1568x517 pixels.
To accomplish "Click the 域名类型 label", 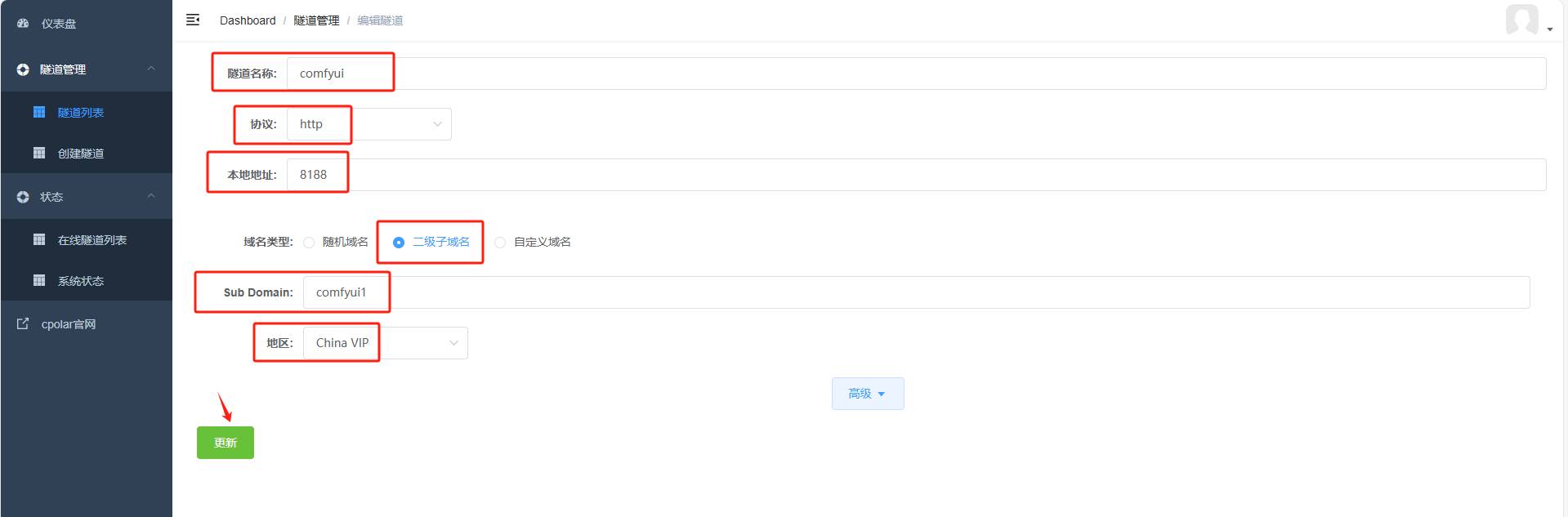I will [268, 242].
